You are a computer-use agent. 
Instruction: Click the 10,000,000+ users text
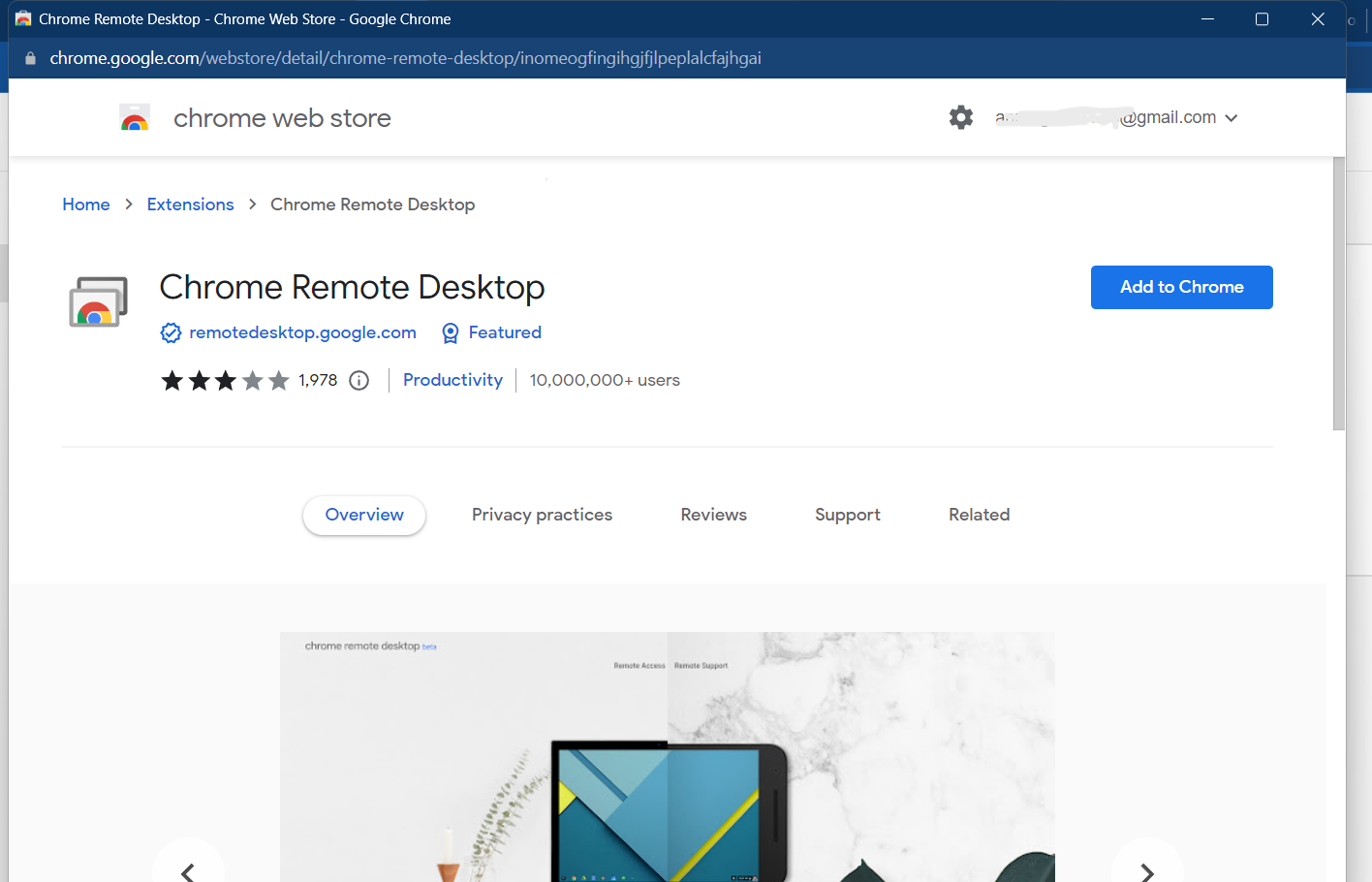(x=605, y=380)
